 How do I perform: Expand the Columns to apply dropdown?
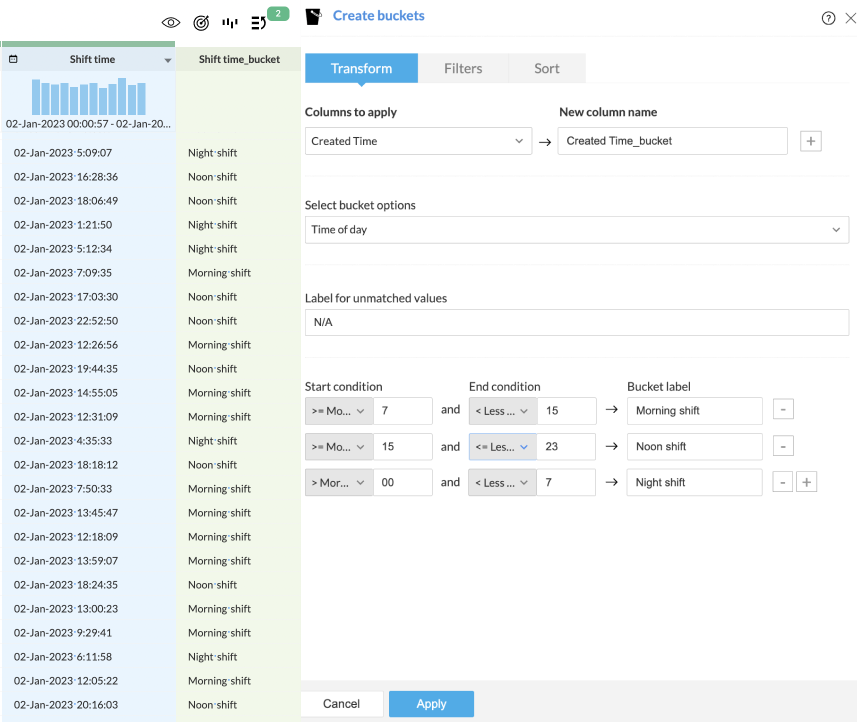[x=418, y=141]
